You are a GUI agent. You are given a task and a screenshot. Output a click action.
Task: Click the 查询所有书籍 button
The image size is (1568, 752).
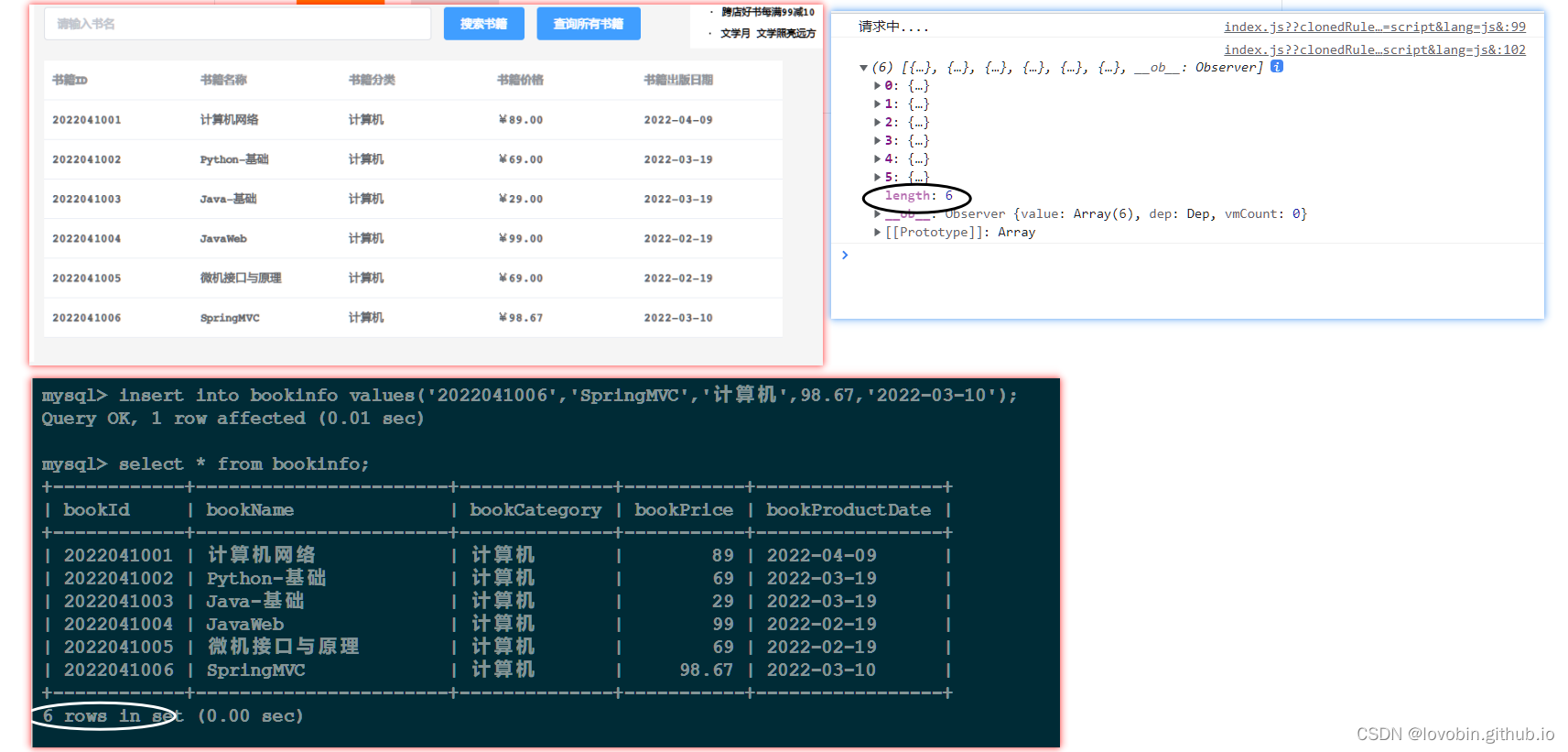tap(588, 24)
